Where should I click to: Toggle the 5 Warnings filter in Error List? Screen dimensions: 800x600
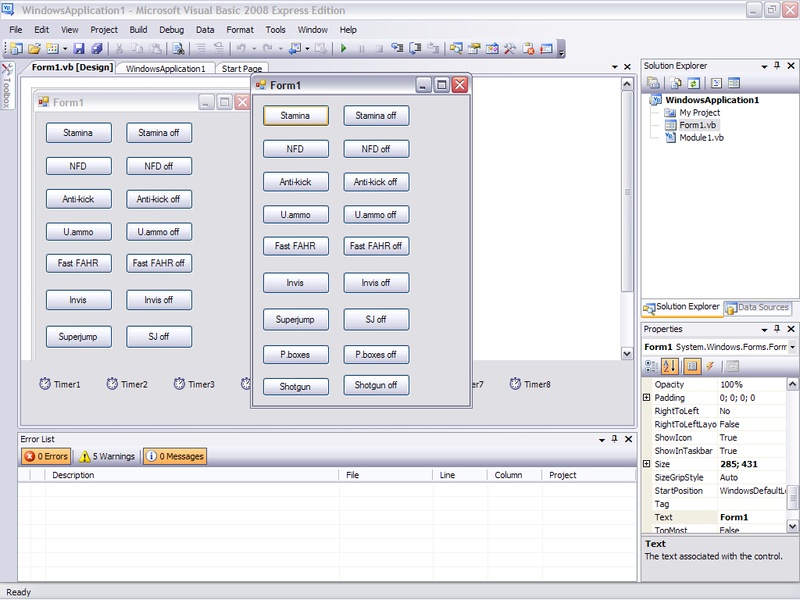[x=107, y=456]
